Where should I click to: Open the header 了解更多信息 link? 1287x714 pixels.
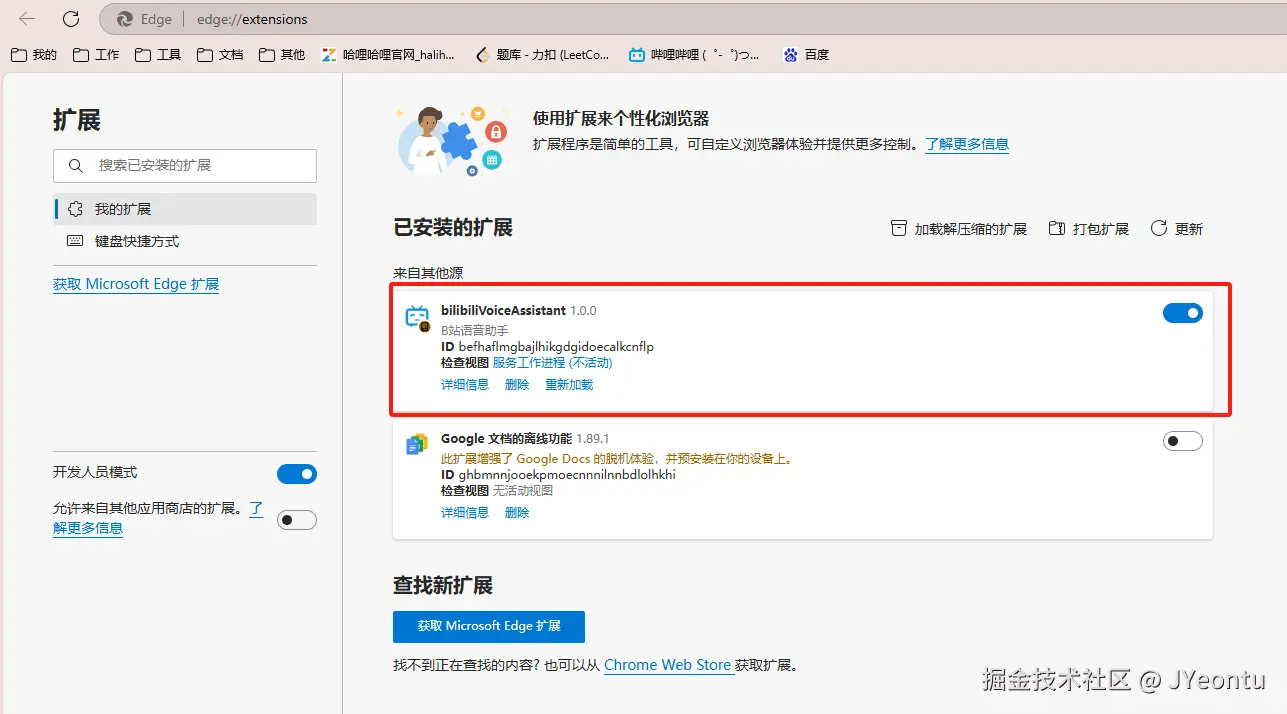click(967, 144)
